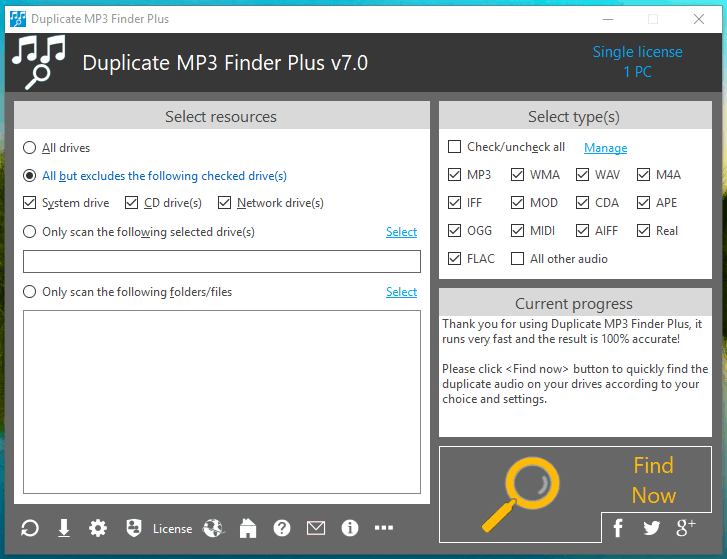Click the selected drives text field

tap(222, 261)
